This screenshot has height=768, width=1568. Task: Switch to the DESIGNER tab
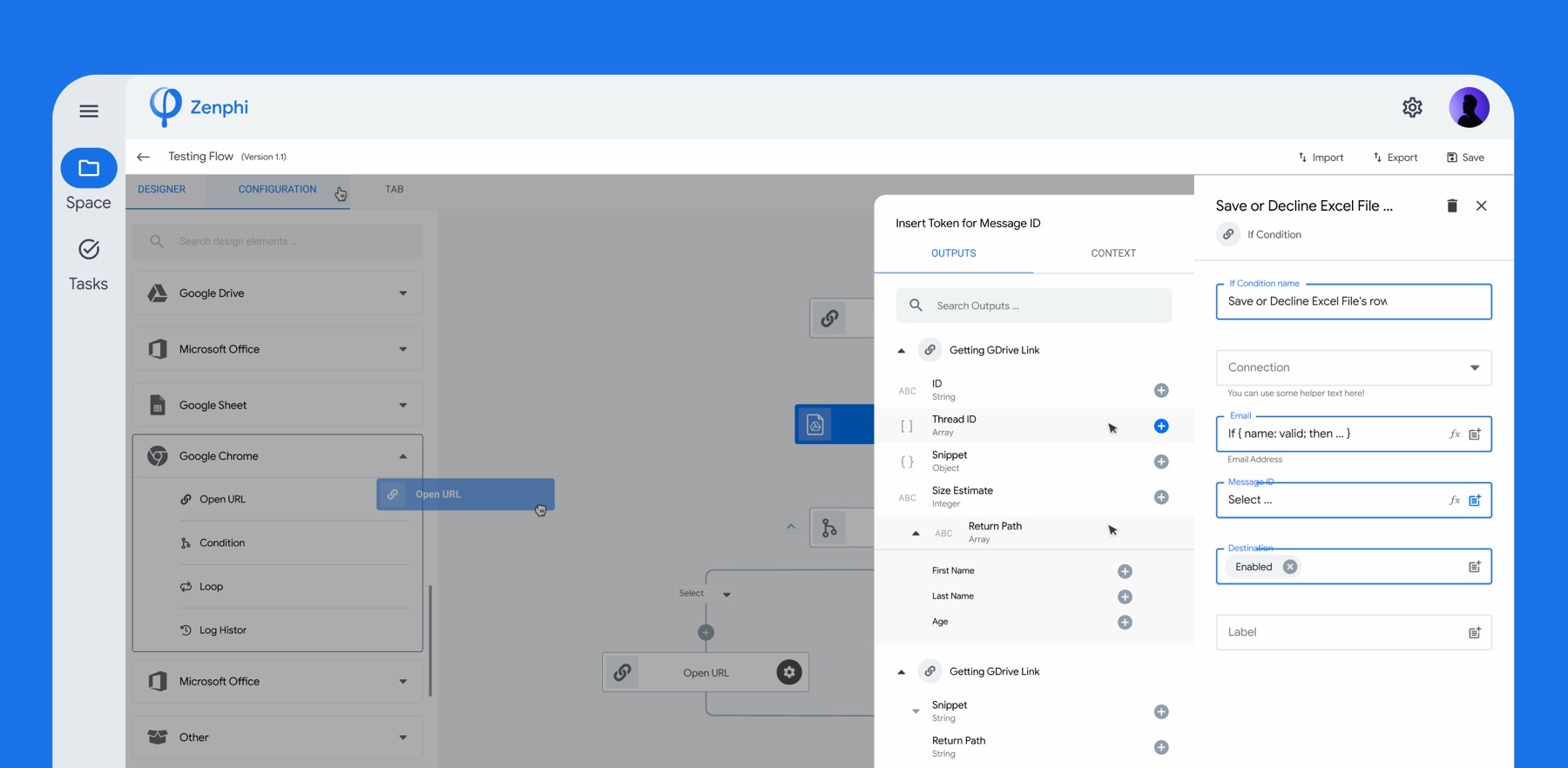click(x=162, y=189)
